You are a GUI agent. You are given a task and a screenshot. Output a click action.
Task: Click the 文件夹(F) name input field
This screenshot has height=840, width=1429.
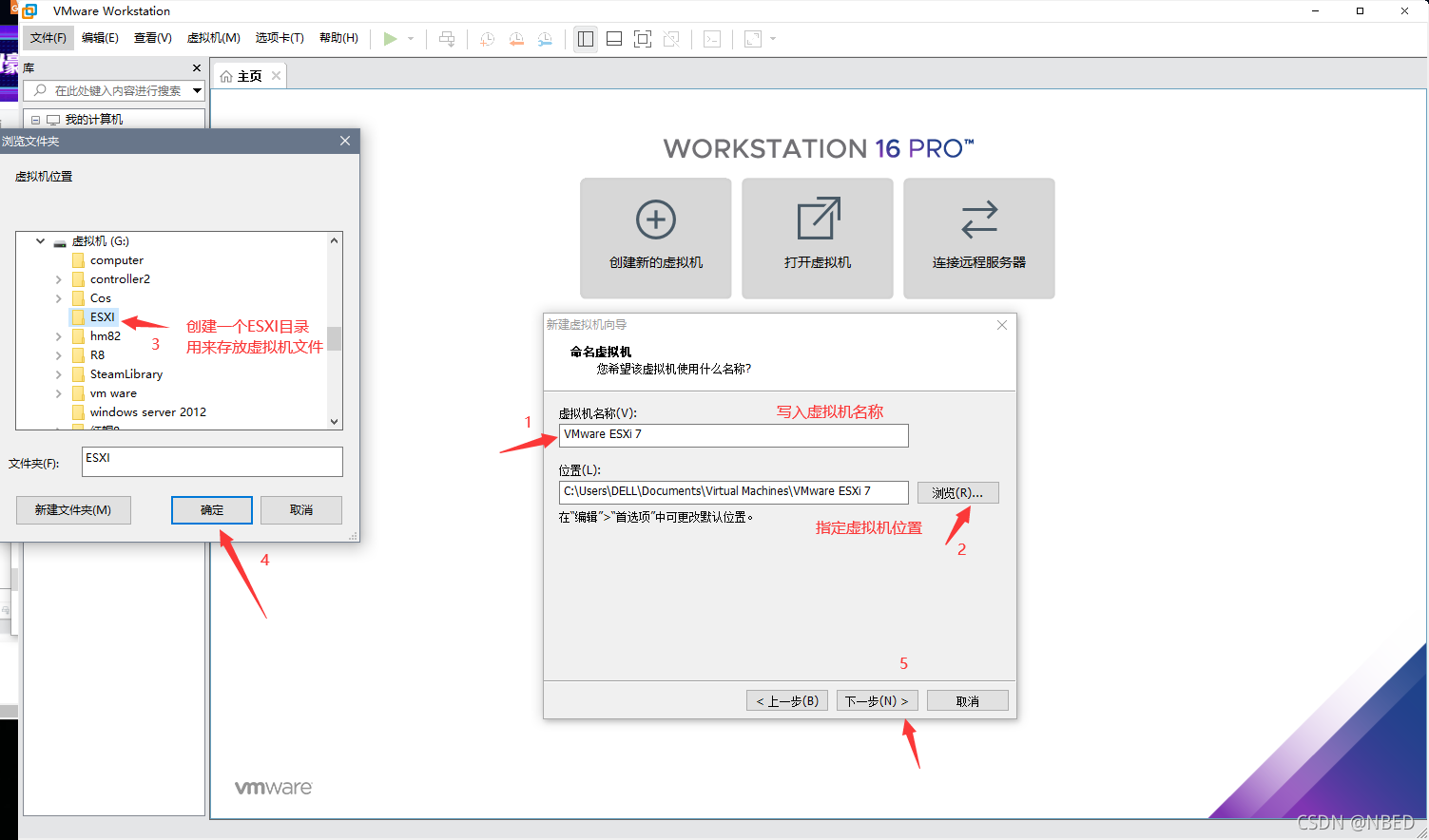point(212,462)
